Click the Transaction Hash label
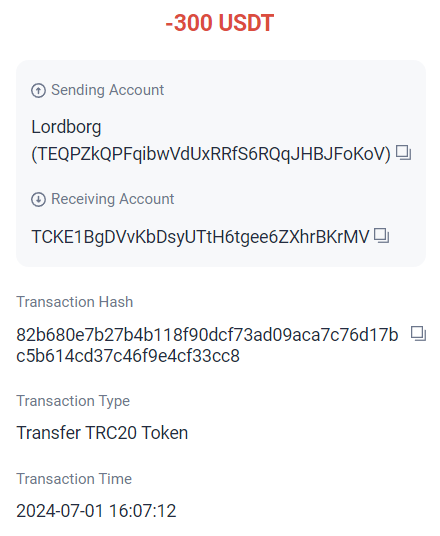The width and height of the screenshot is (440, 536). [x=75, y=302]
